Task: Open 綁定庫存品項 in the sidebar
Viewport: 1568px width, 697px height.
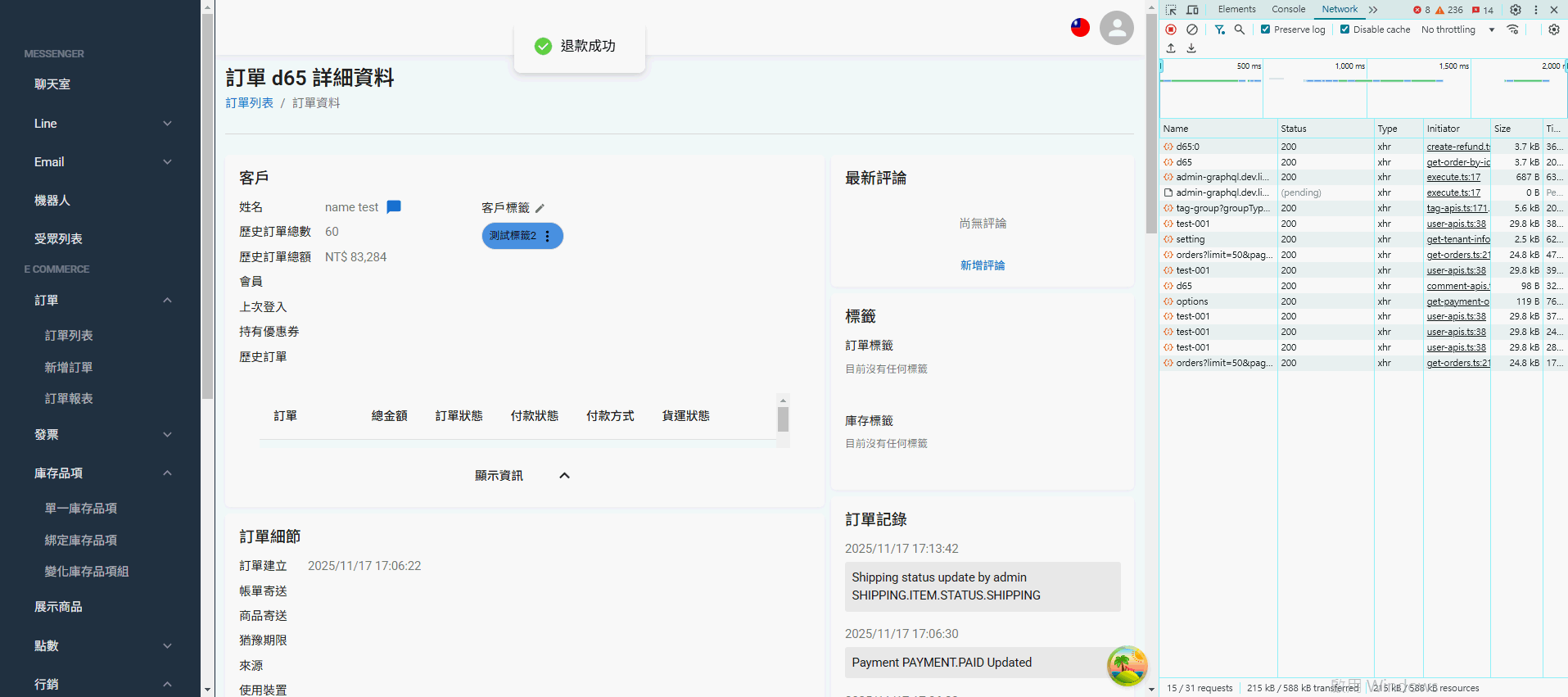Action: coord(81,541)
